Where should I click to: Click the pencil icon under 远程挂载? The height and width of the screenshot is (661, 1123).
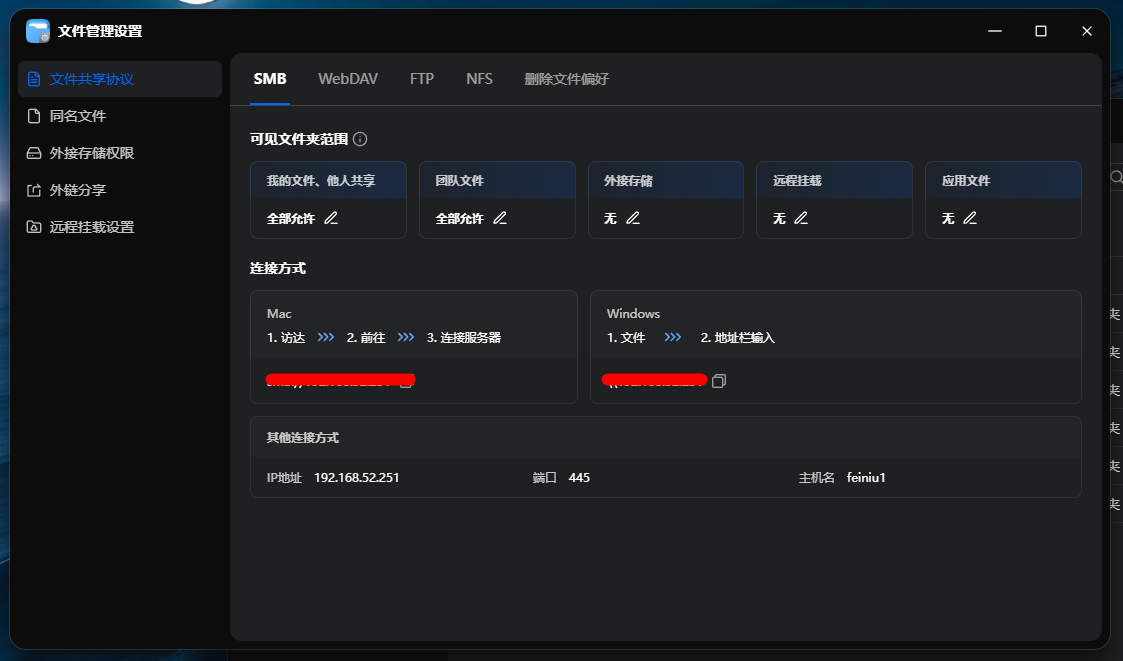click(803, 217)
